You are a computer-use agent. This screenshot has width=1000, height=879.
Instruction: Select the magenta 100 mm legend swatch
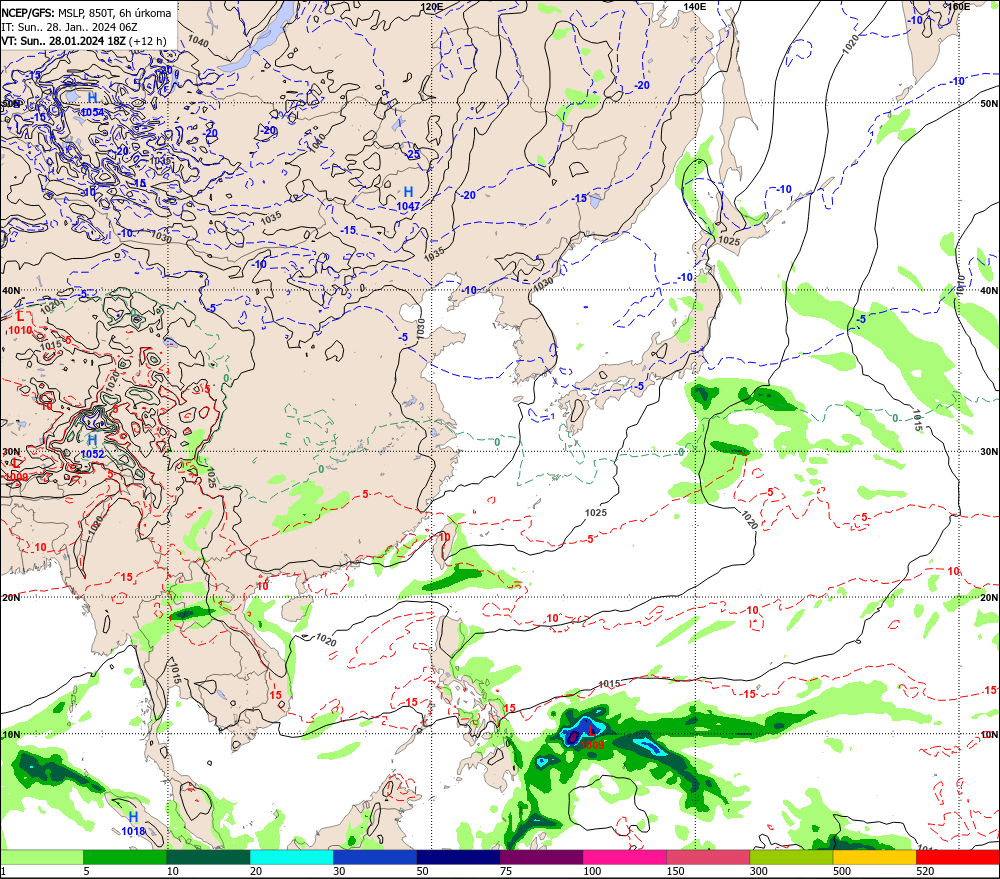(625, 857)
